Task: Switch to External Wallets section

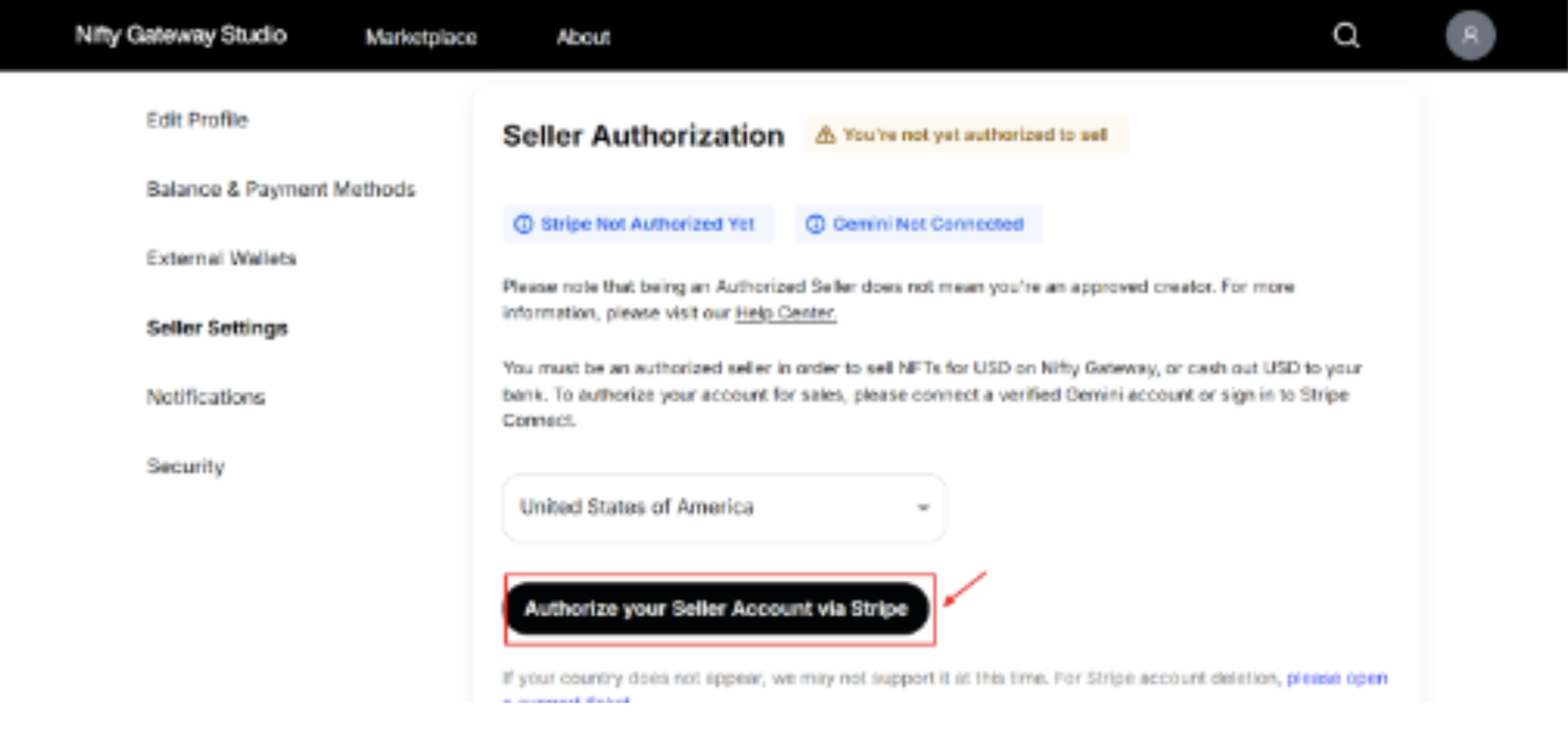Action: (221, 259)
